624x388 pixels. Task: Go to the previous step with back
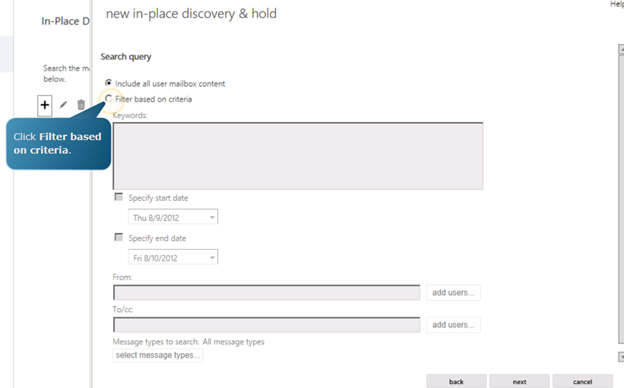tap(456, 381)
